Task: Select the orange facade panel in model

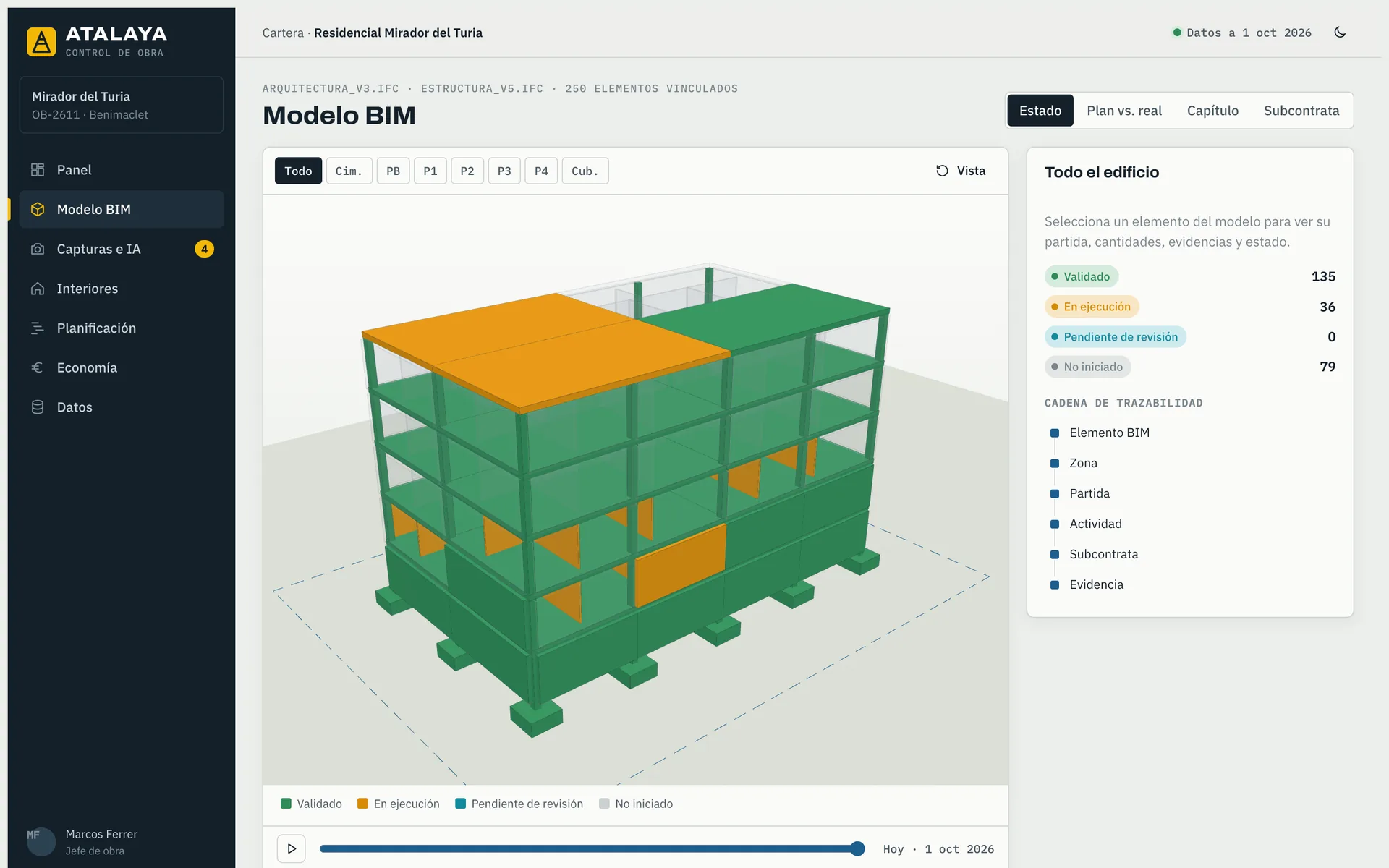Action: [x=680, y=564]
